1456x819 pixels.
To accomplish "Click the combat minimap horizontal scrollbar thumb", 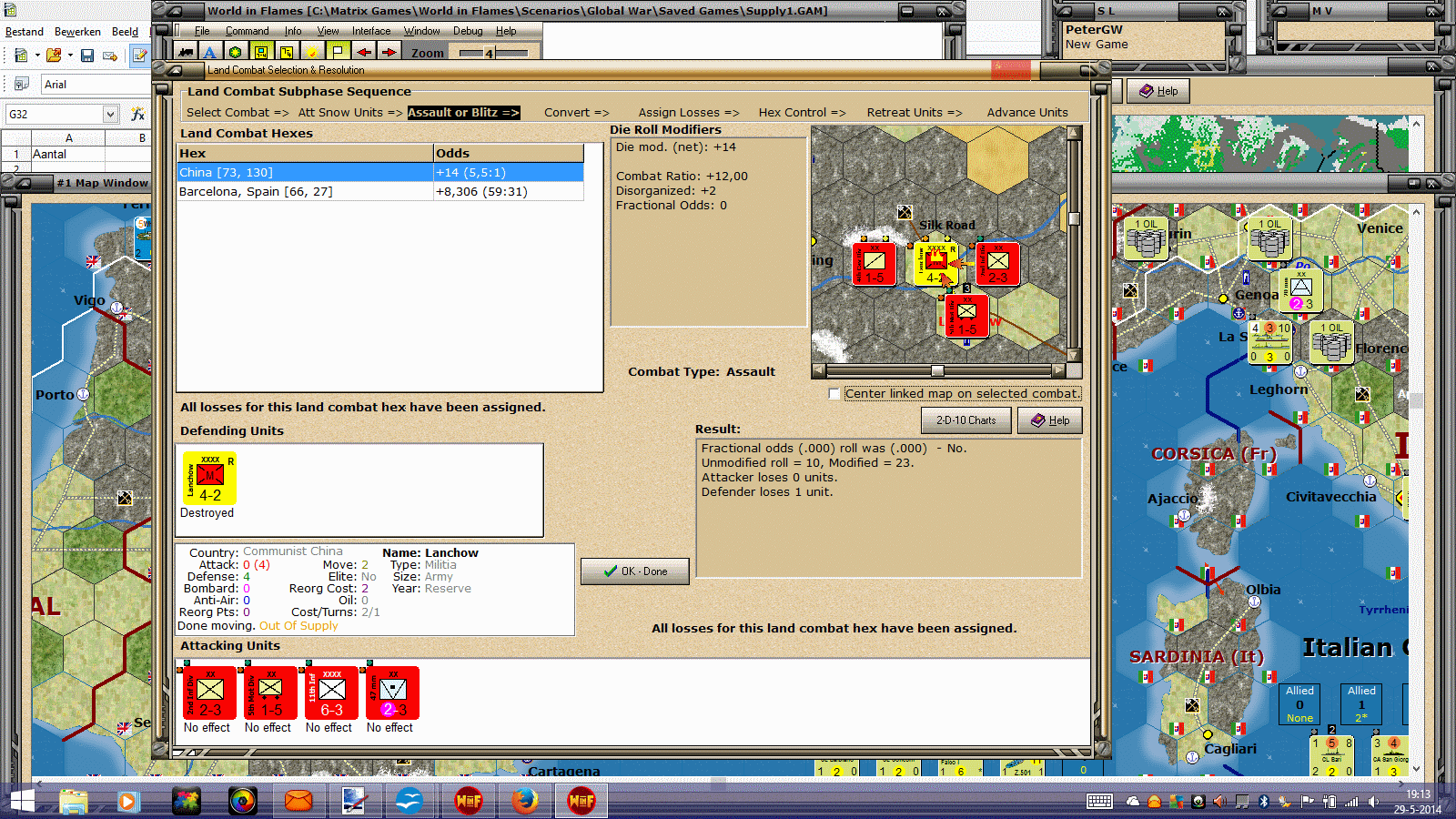I will coord(937,370).
